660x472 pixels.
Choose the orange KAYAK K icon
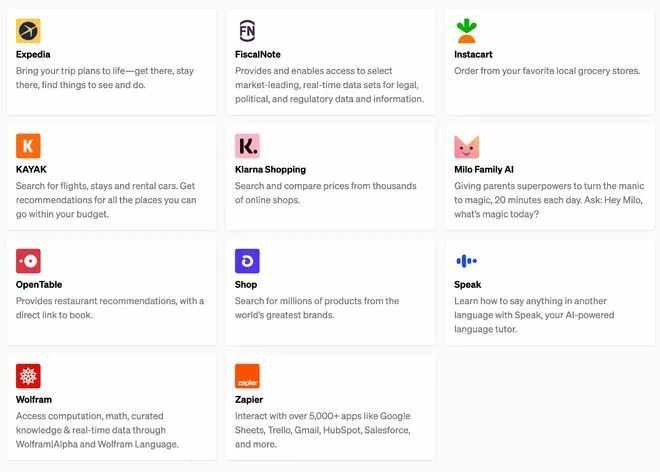click(28, 146)
